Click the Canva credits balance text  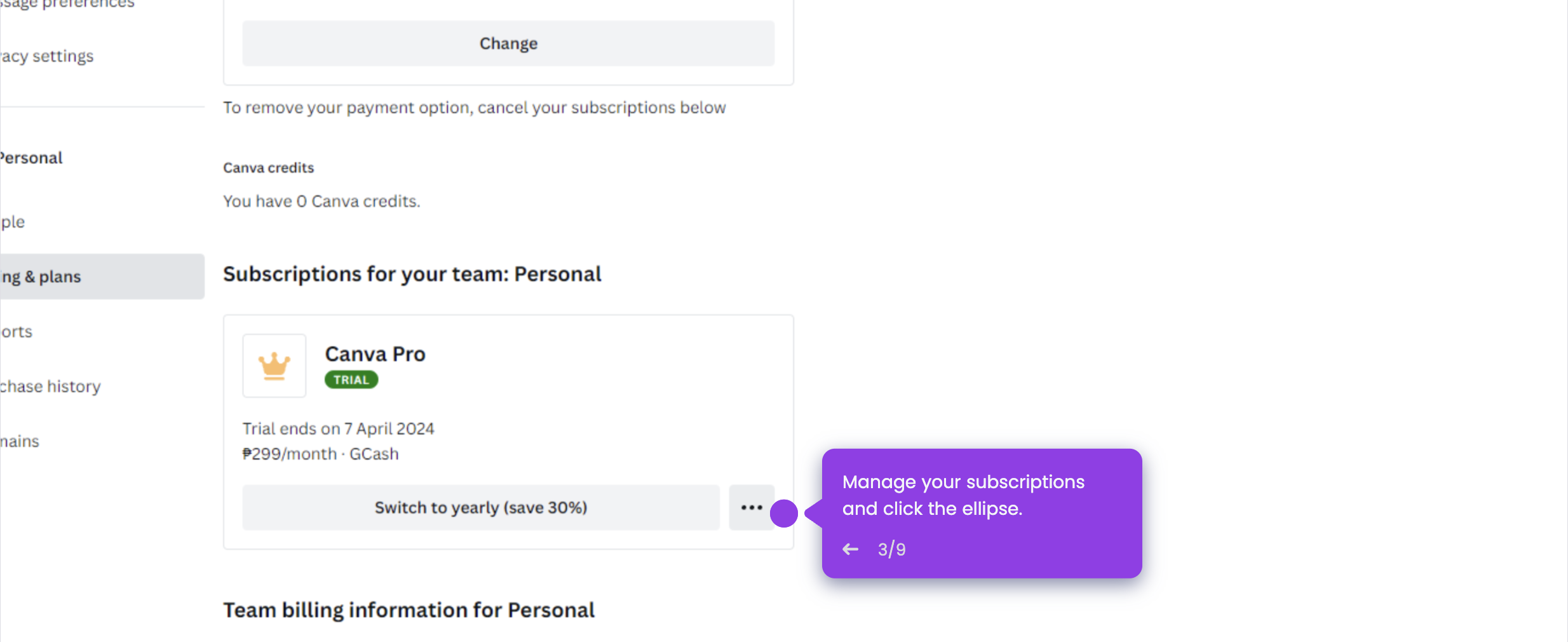tap(321, 201)
